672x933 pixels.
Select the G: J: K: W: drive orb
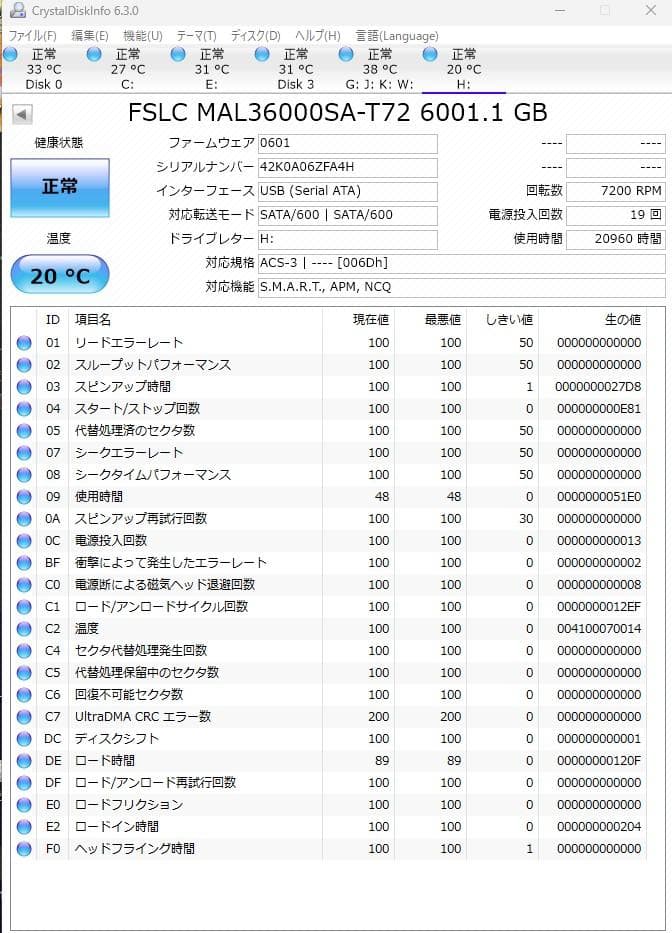tap(347, 54)
